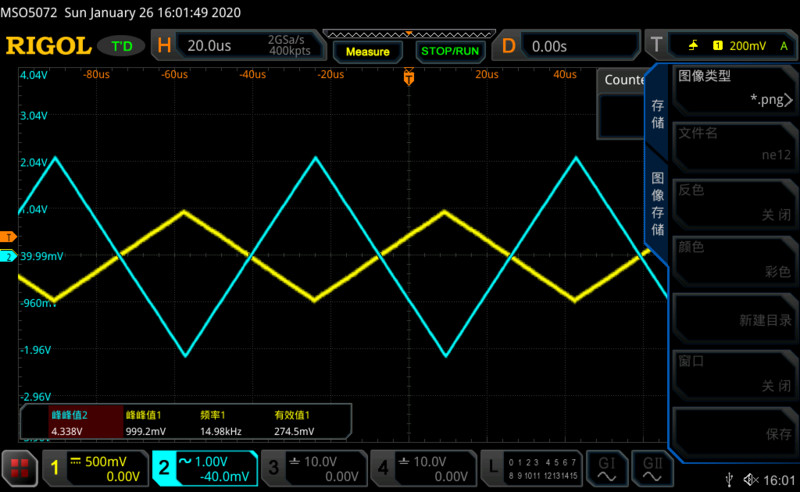Screen dimensions: 800x492
Task: Select the GI waveform generator icon
Action: point(607,467)
